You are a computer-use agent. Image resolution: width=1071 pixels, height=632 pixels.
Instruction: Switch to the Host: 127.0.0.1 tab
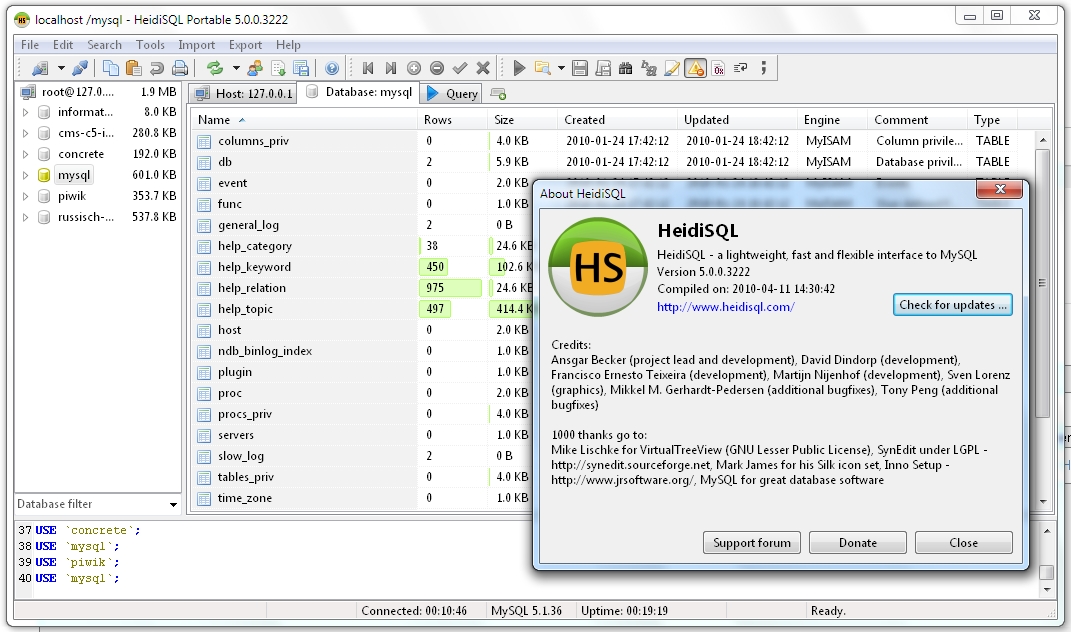pyautogui.click(x=243, y=94)
